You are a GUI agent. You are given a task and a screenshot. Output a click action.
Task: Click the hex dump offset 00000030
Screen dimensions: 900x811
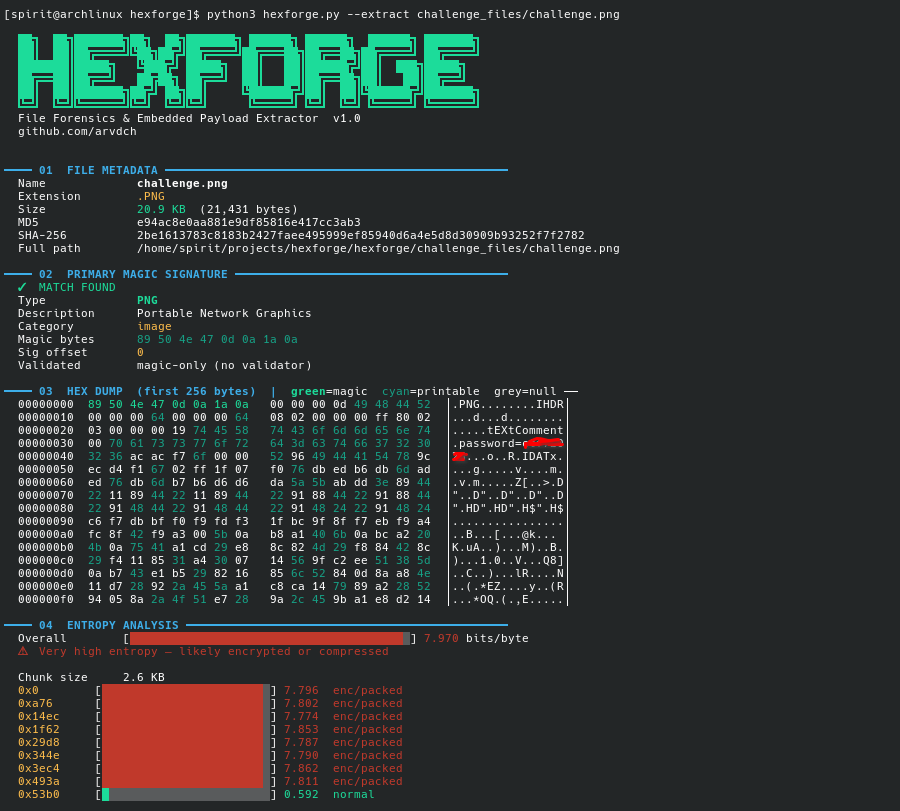coord(45,443)
